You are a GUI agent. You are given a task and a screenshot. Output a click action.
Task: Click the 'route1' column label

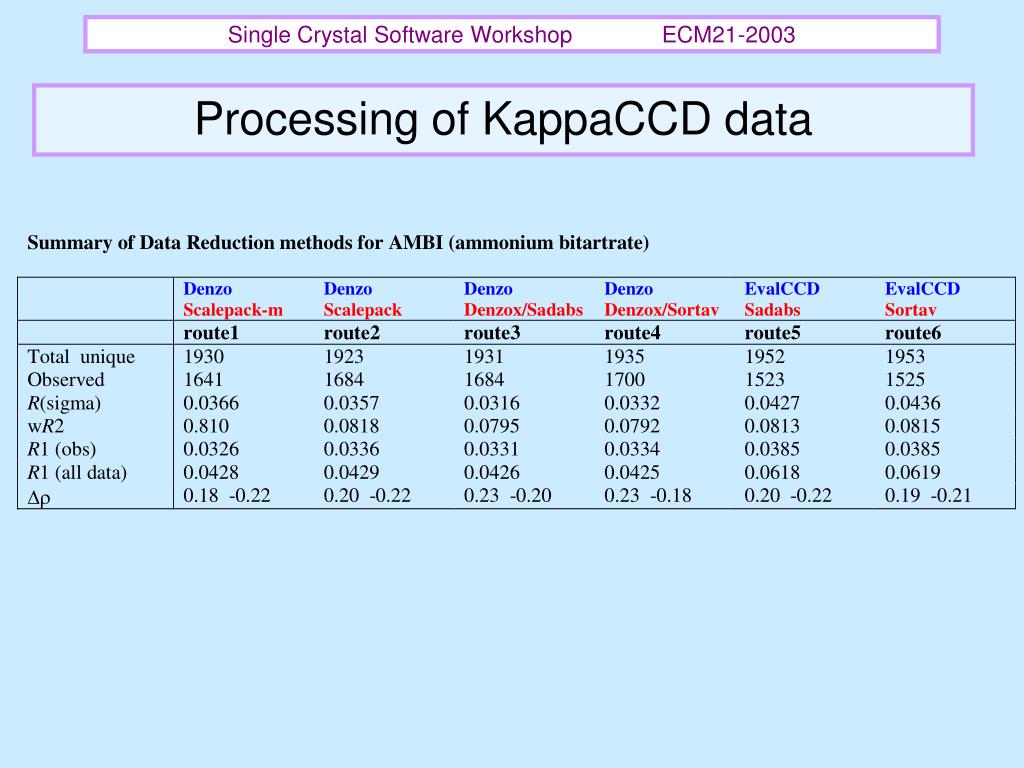211,333
